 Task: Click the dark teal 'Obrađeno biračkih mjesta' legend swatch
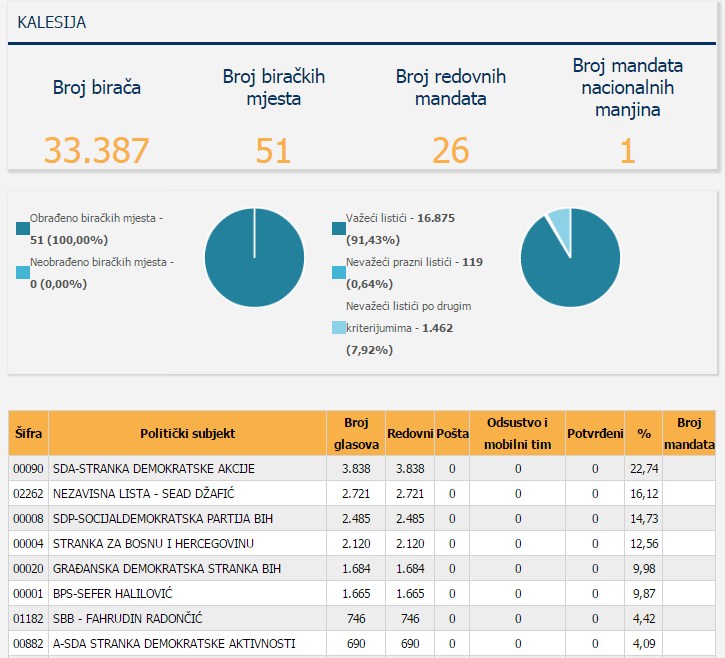click(23, 229)
